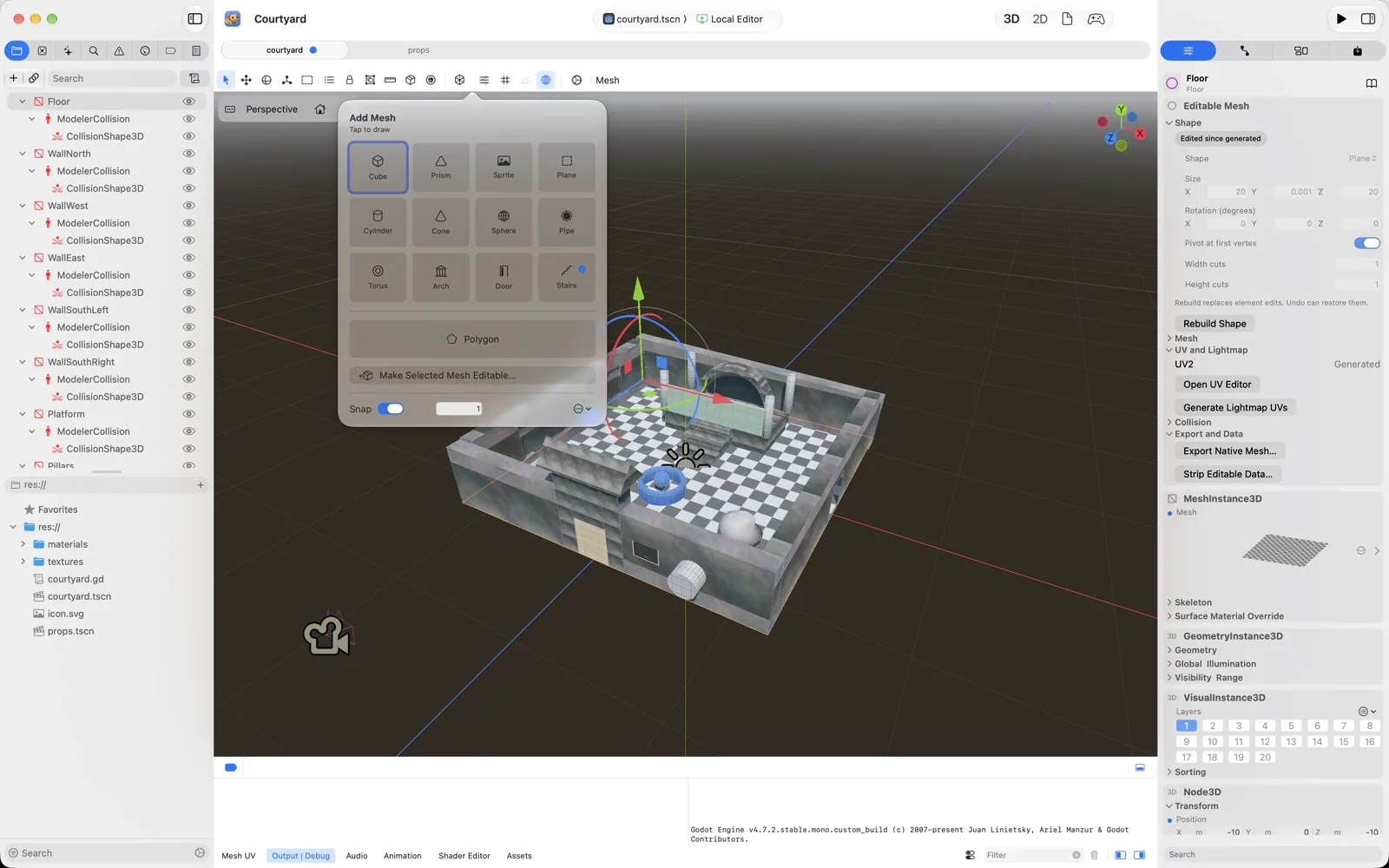This screenshot has width=1389, height=868.
Task: Toggle the Snap switch in Add Mesh
Action: tap(391, 409)
